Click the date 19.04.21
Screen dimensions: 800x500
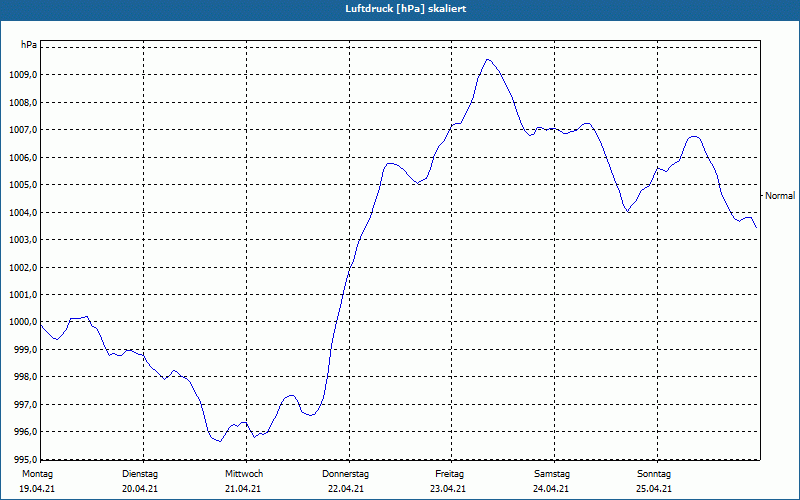point(37,489)
